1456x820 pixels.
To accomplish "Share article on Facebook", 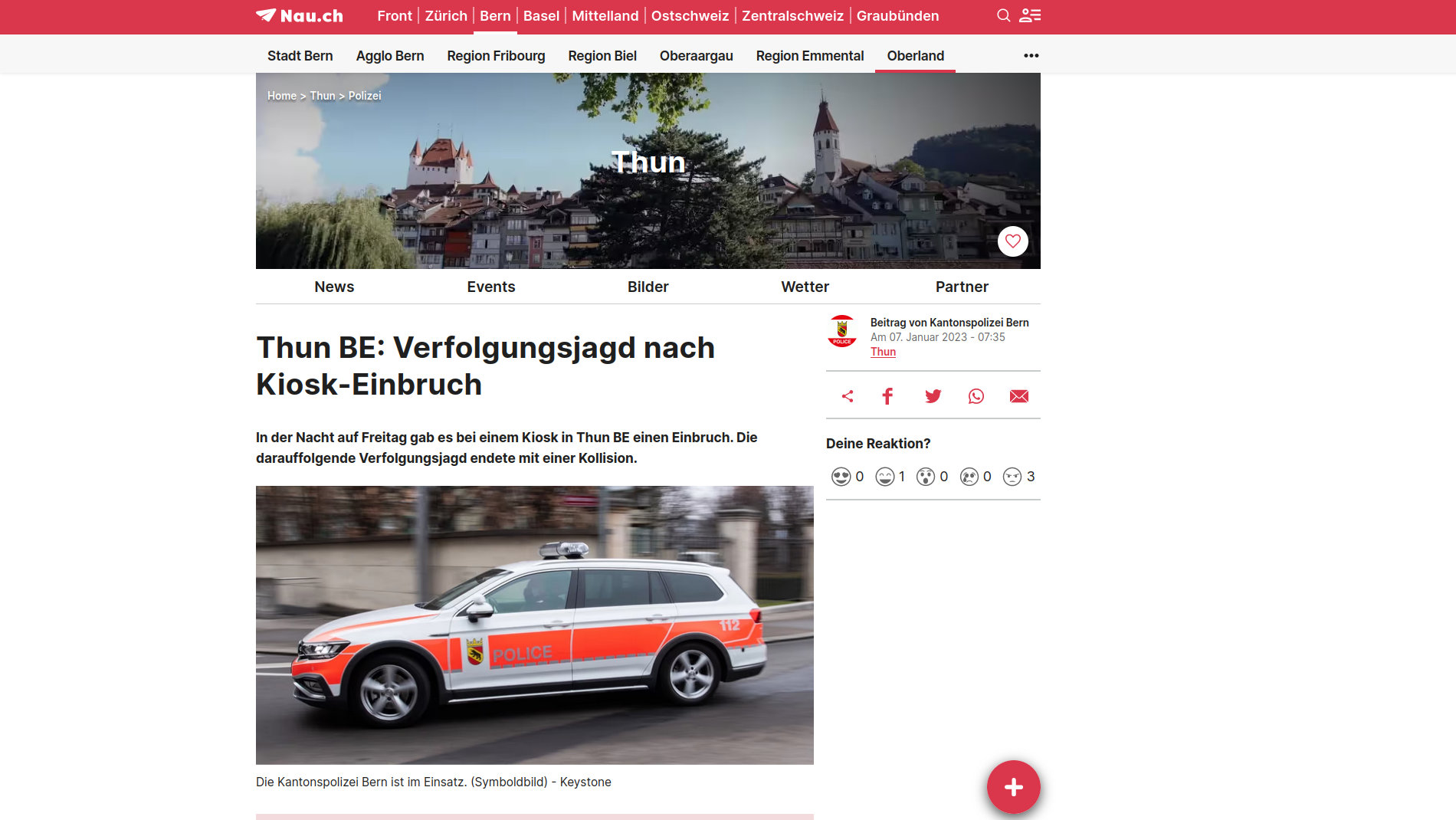I will 887,396.
